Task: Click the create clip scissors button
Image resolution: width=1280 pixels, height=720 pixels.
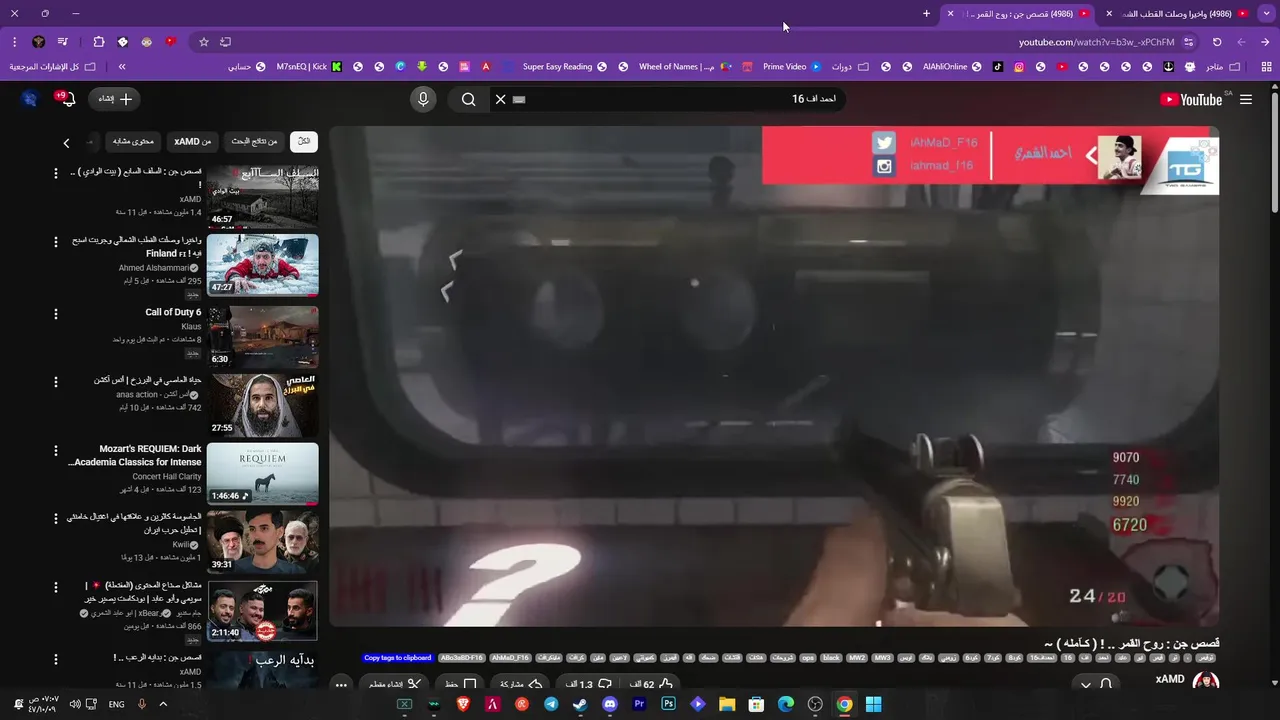Action: pyautogui.click(x=394, y=684)
